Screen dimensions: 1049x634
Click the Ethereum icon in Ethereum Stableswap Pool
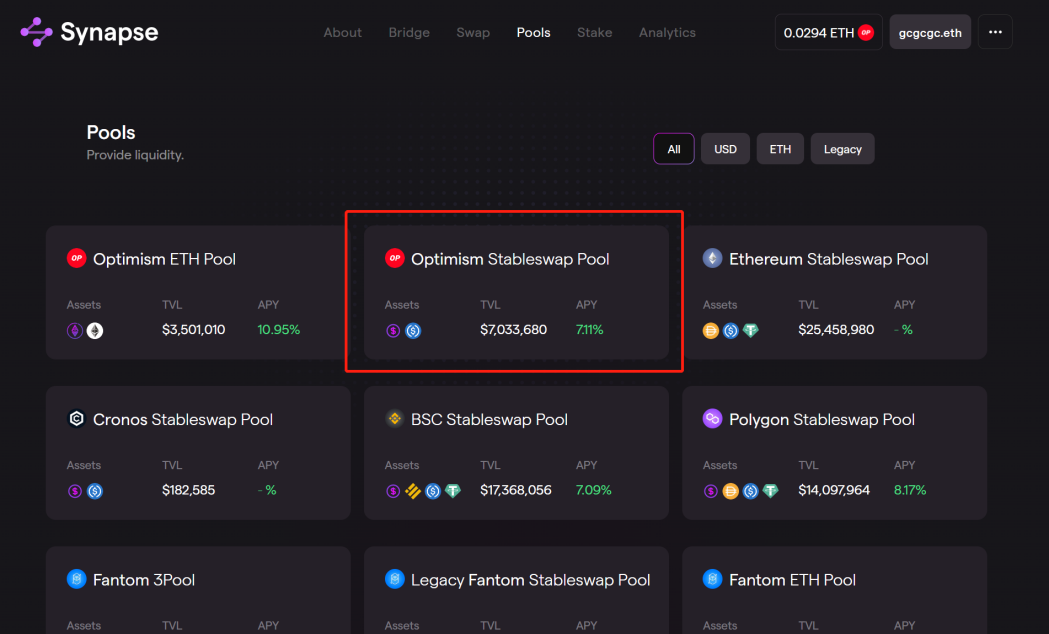pos(712,258)
